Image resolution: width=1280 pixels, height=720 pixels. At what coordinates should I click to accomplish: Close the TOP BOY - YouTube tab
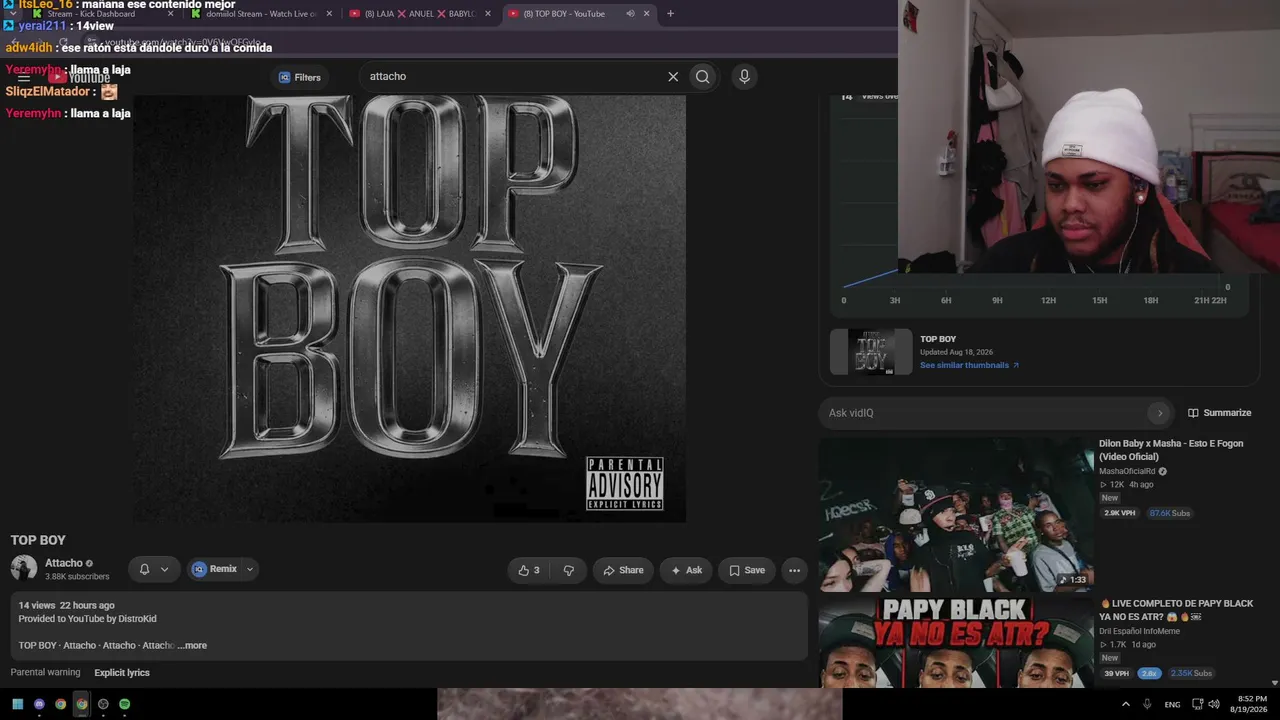coord(646,14)
